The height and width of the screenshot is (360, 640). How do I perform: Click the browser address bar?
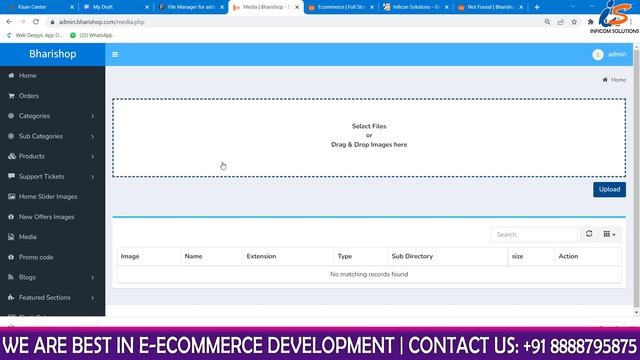point(294,22)
